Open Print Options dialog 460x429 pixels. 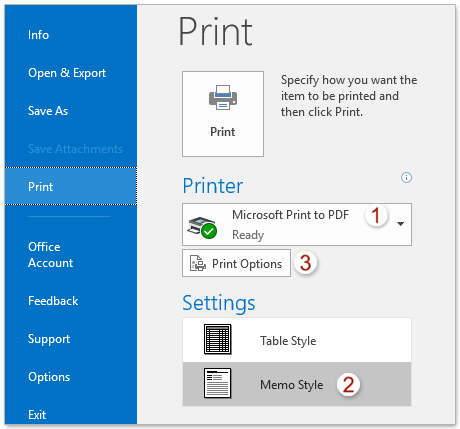click(236, 263)
